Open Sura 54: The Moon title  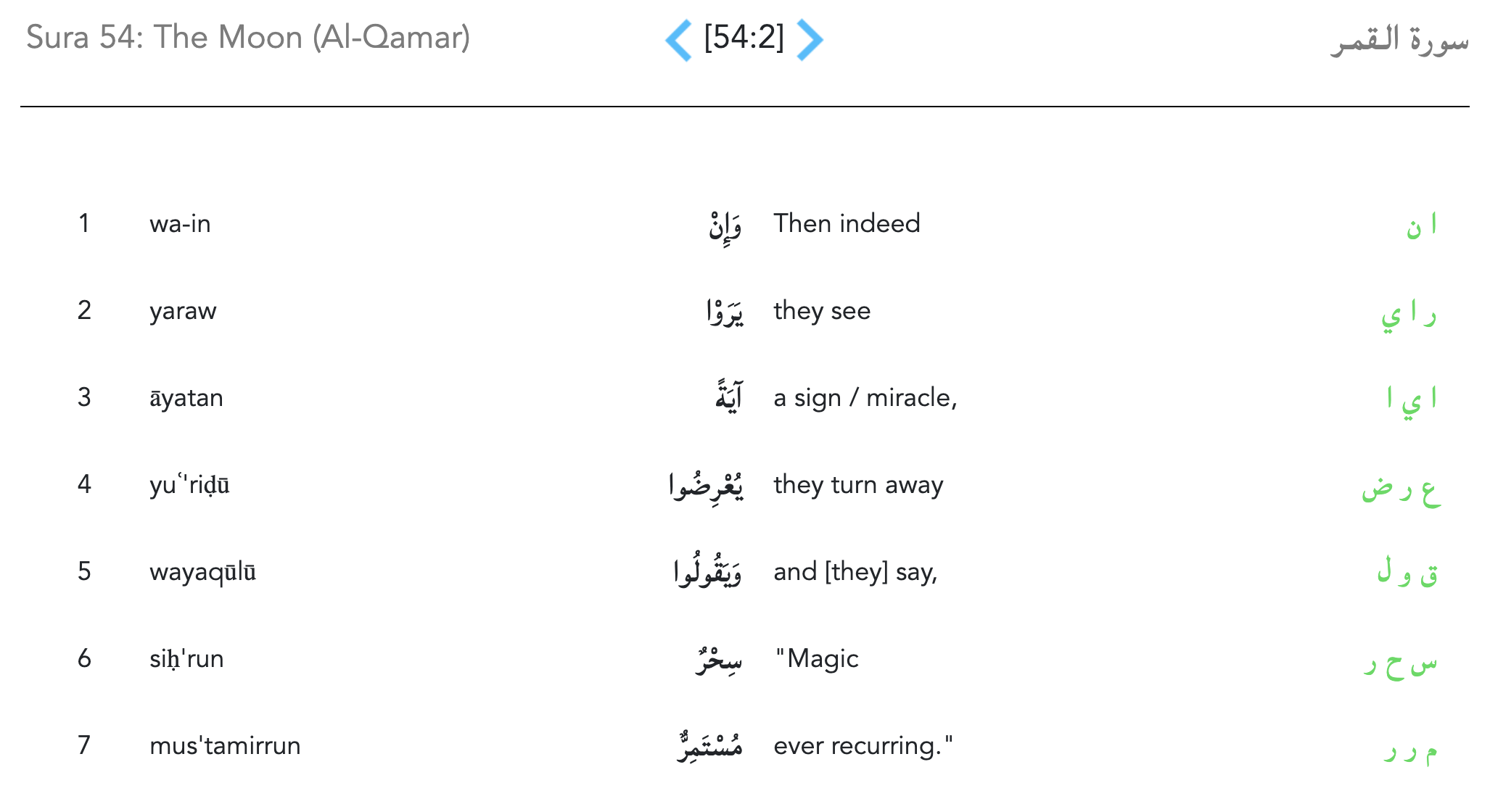coord(248,38)
